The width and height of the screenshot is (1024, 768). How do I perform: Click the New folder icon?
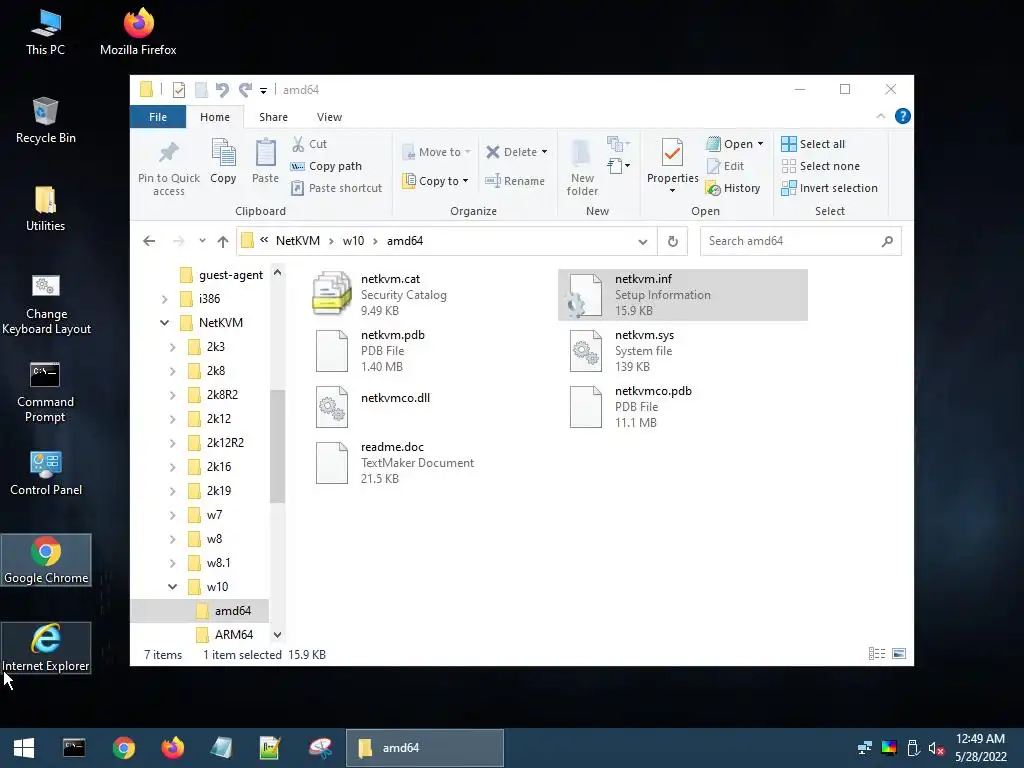582,153
